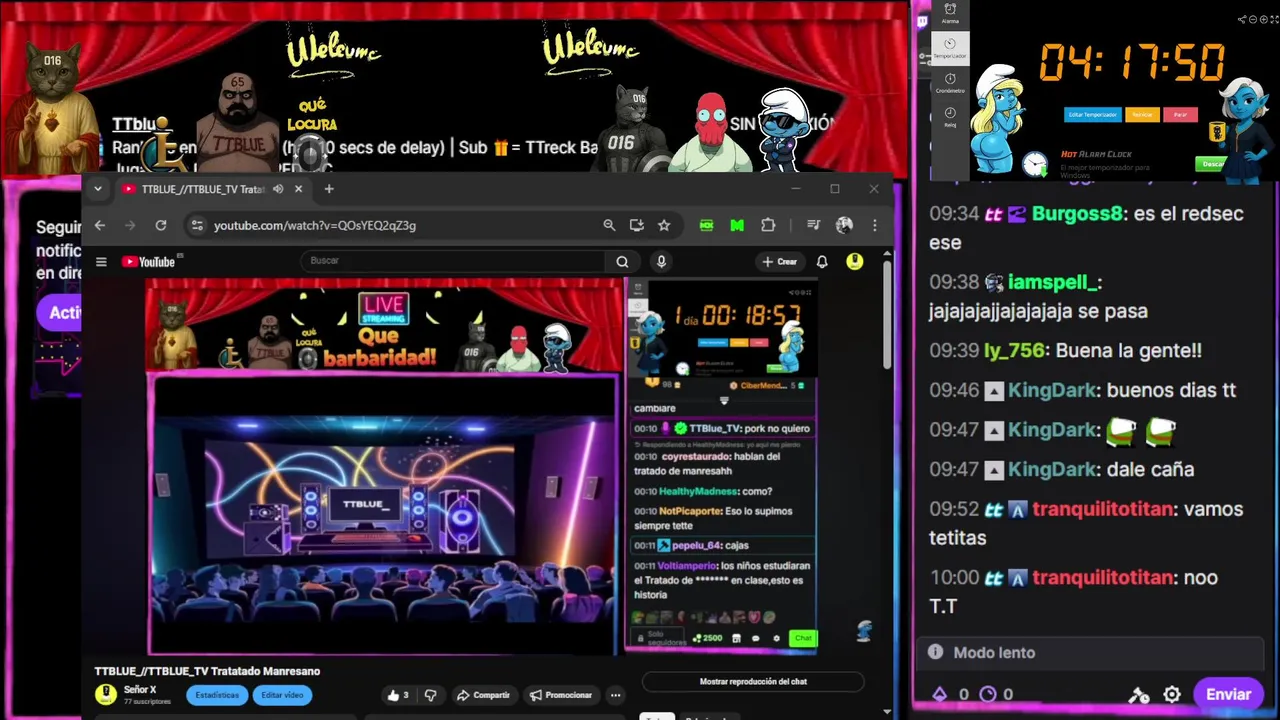Open the Señor X channel name

pyautogui.click(x=140, y=690)
